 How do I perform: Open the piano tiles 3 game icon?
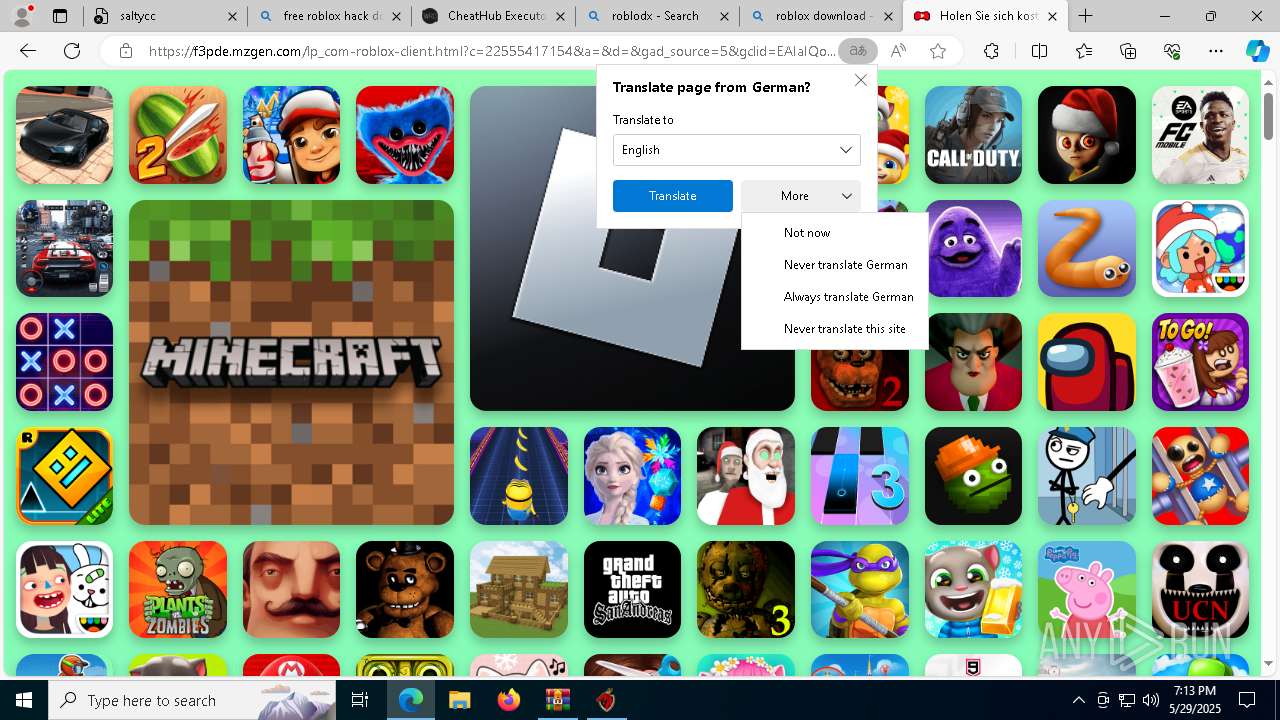pyautogui.click(x=860, y=476)
